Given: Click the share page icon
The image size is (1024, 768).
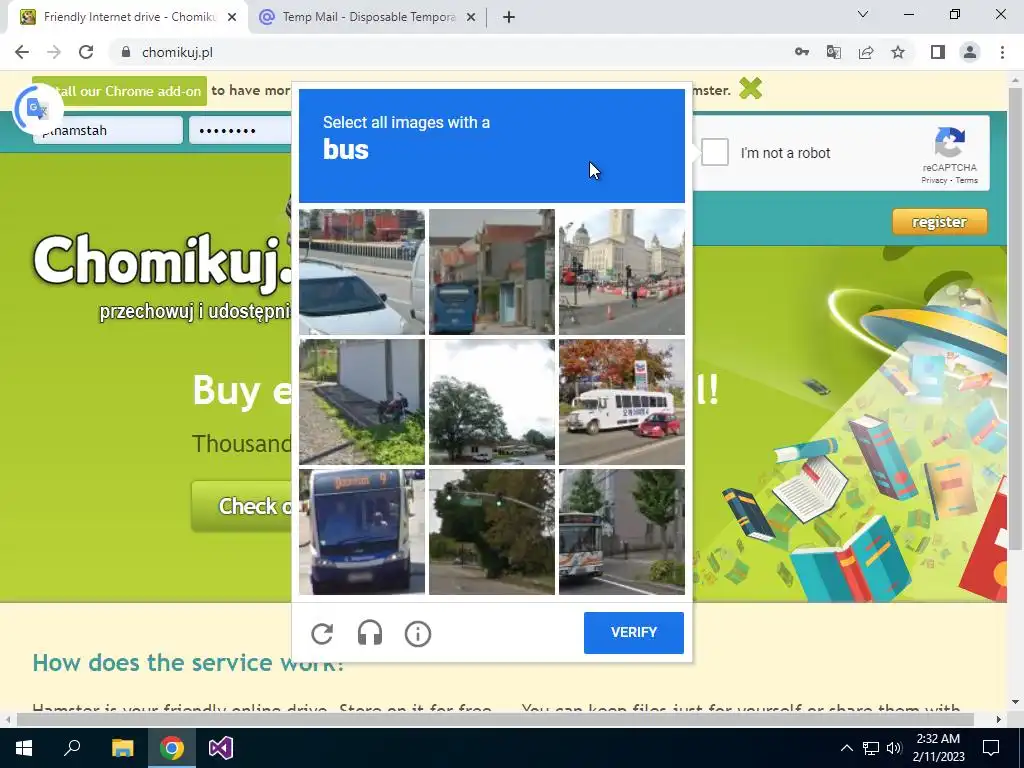Looking at the screenshot, I should tap(866, 52).
